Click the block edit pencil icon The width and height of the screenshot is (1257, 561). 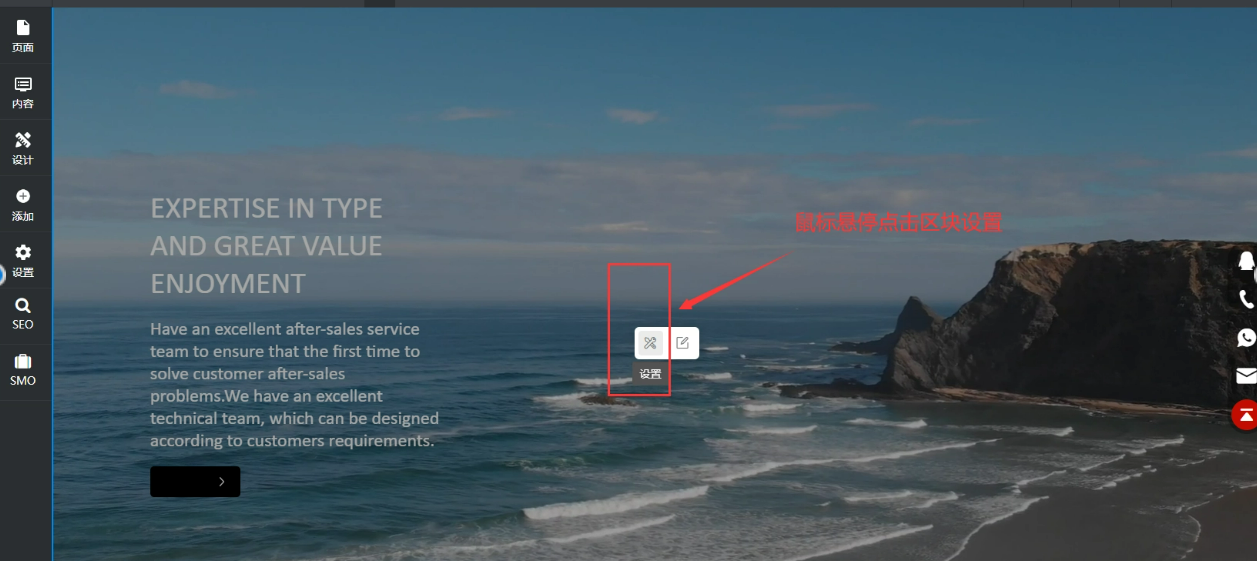[x=683, y=343]
